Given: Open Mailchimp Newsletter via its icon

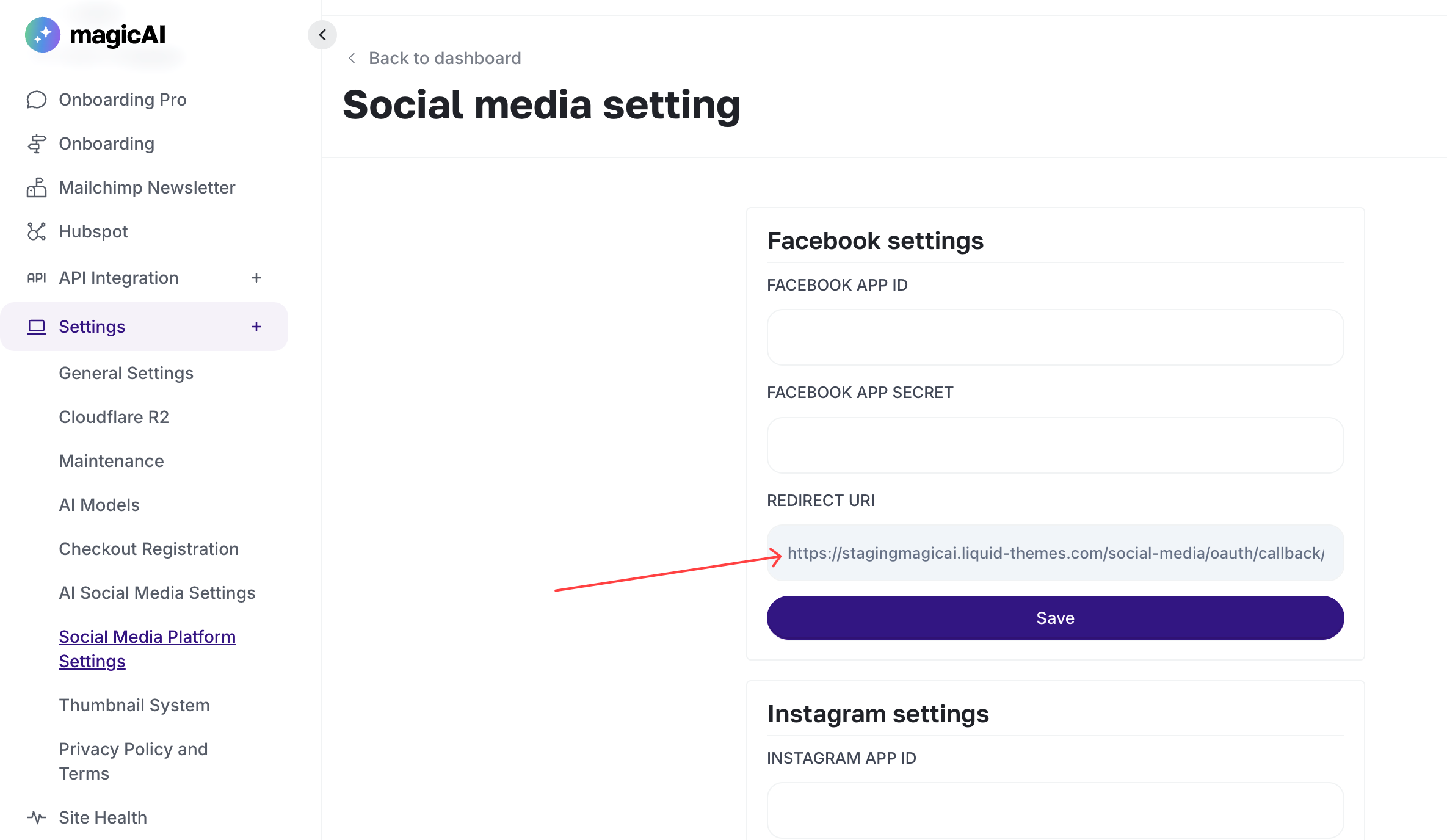Looking at the screenshot, I should tap(37, 187).
